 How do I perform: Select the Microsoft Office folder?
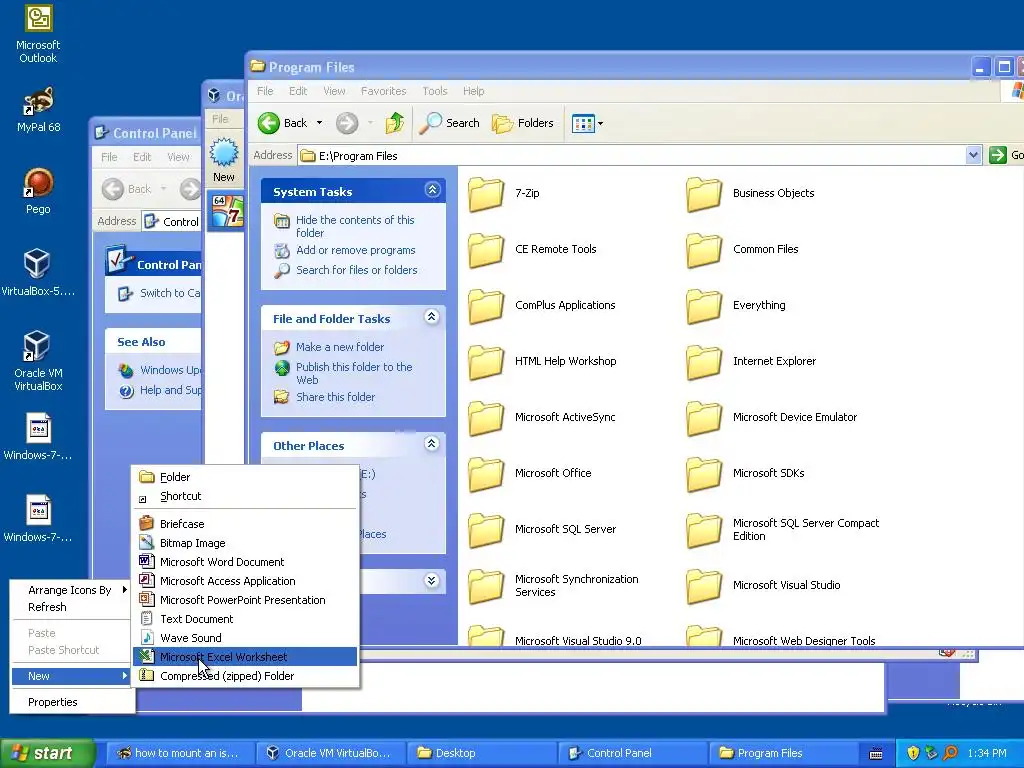coord(530,473)
